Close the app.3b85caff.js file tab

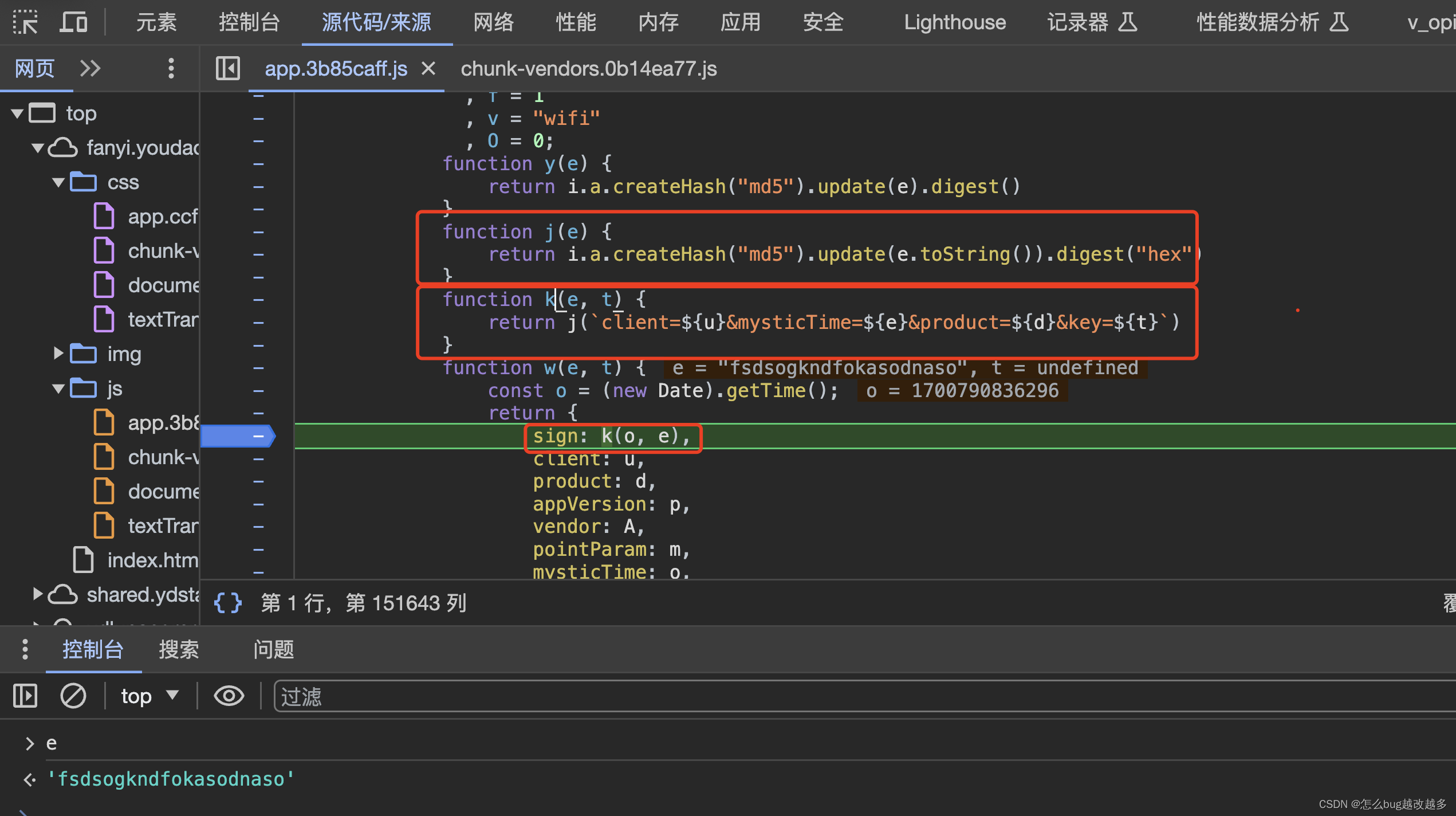428,69
